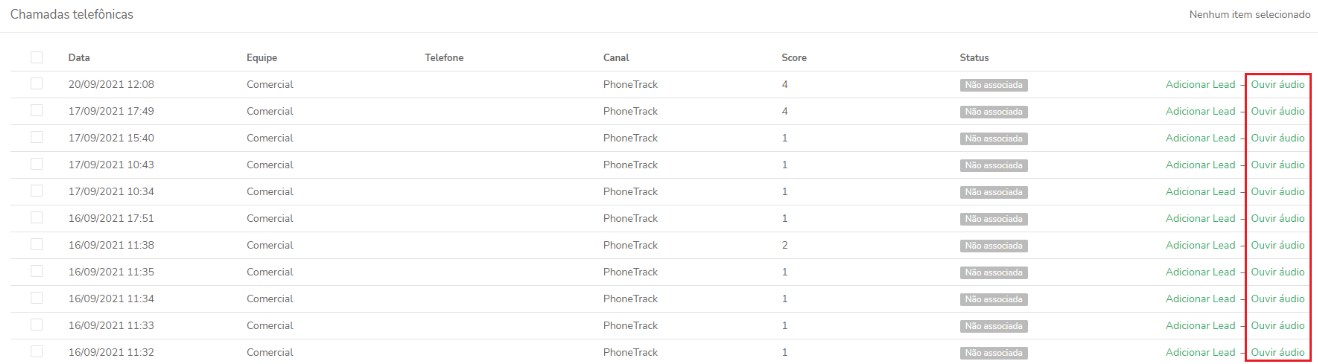Click Adicionar Lead on 16/09/2021 11:38 row

point(1200,245)
